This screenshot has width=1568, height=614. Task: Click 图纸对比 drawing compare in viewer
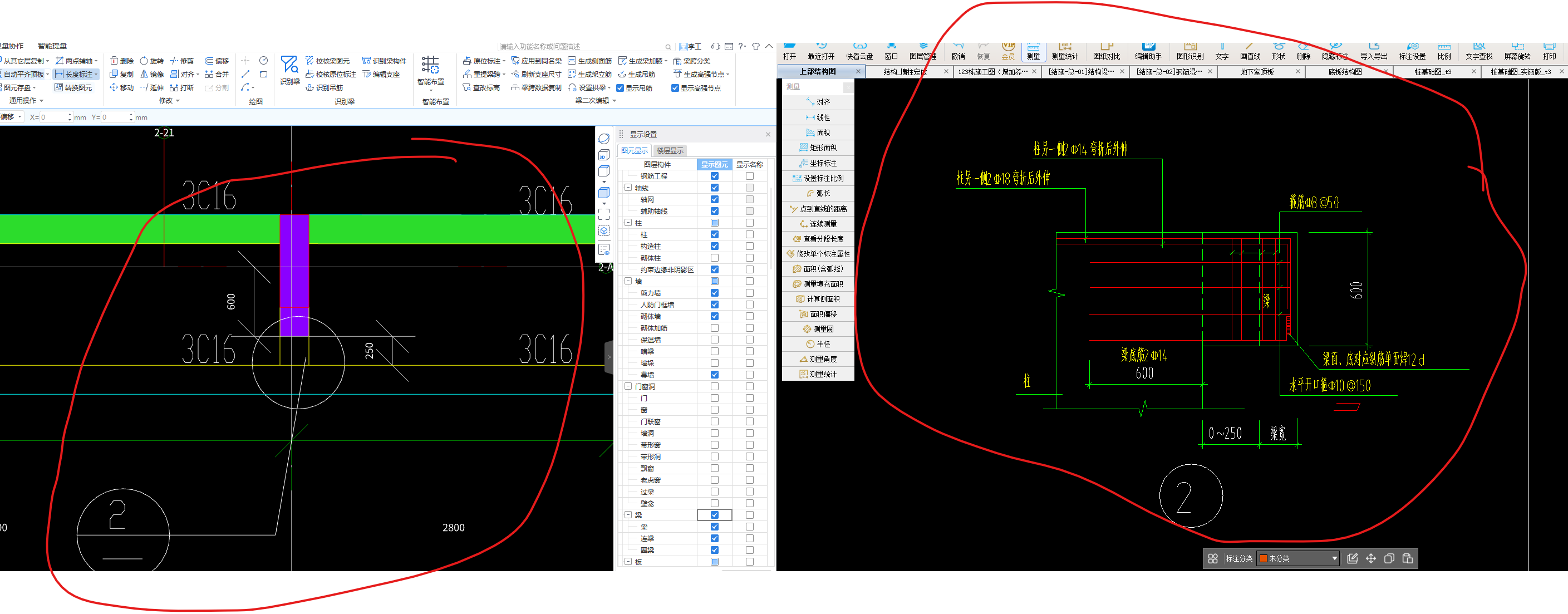1107,51
